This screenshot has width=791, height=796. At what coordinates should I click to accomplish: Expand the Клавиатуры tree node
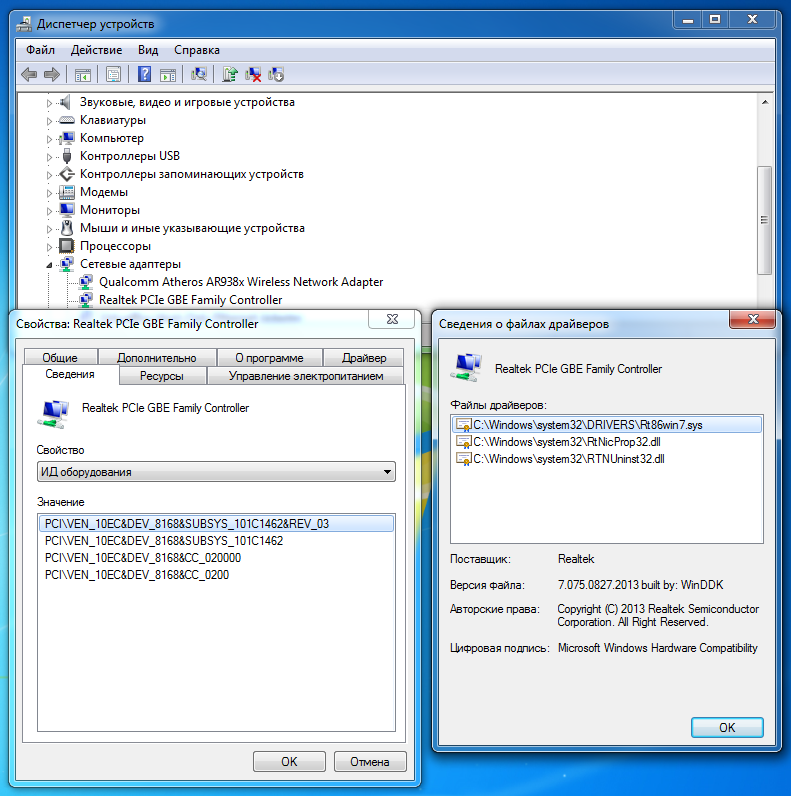pyautogui.click(x=49, y=121)
